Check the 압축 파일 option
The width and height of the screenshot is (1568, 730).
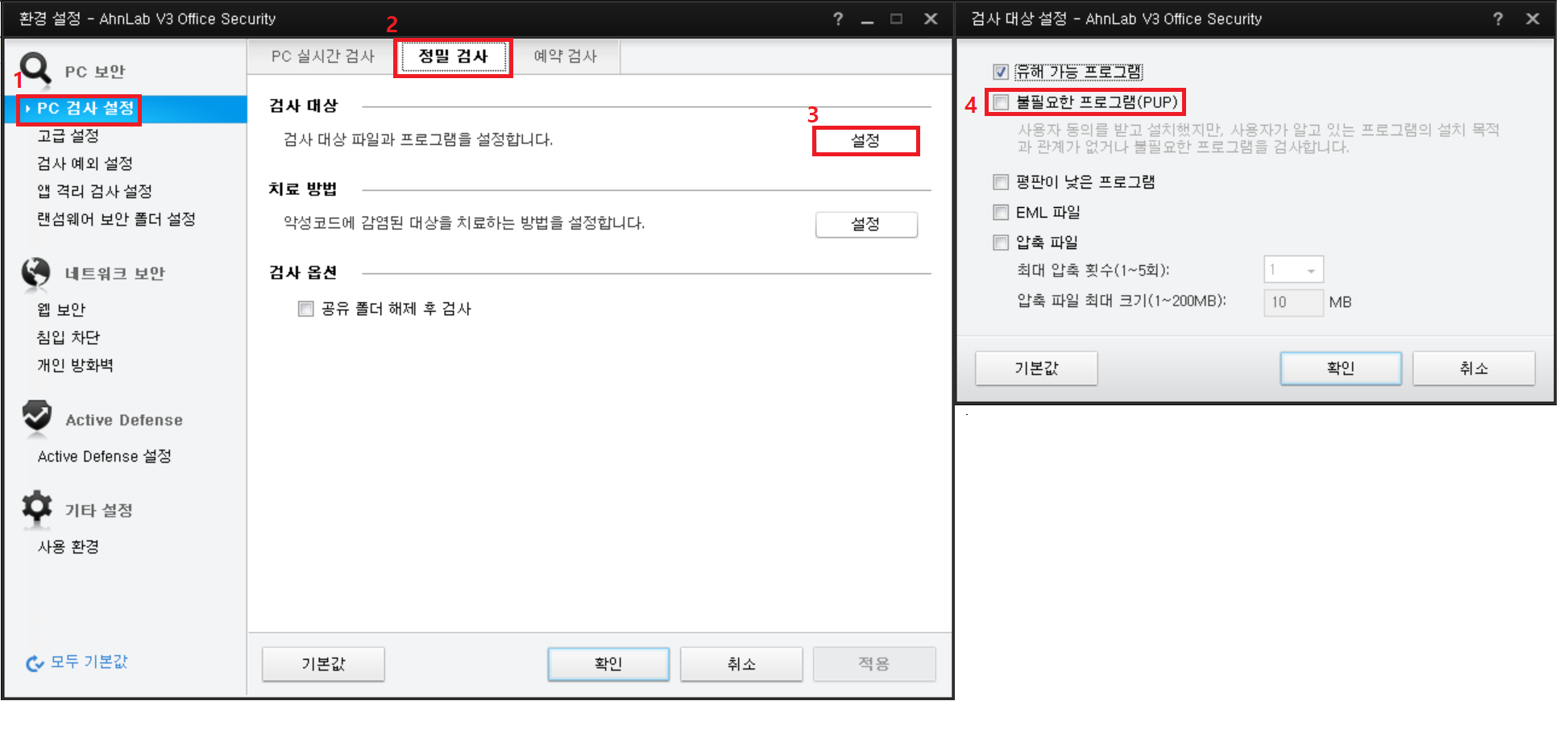pos(1001,243)
